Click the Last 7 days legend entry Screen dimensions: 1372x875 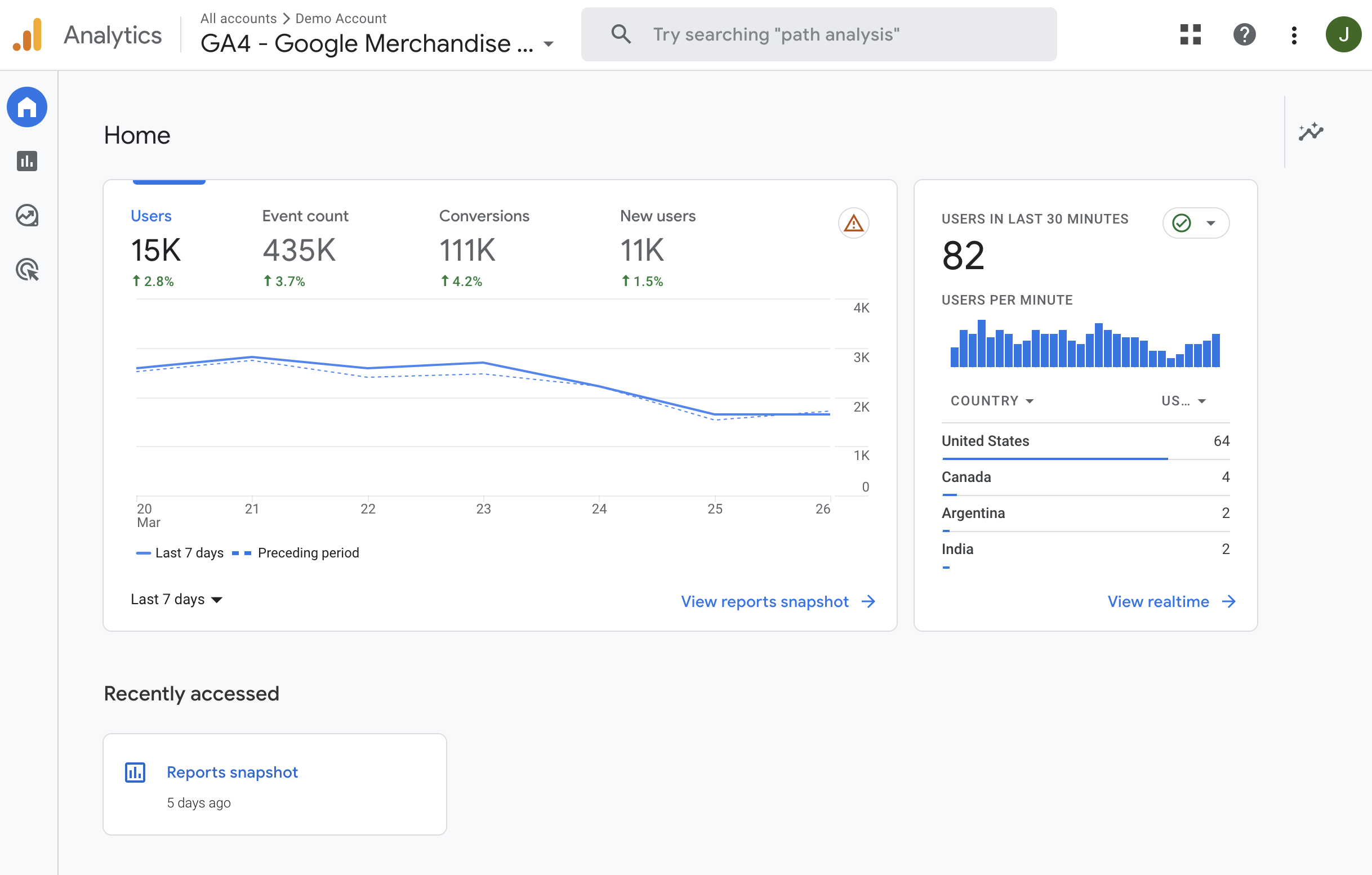click(180, 552)
